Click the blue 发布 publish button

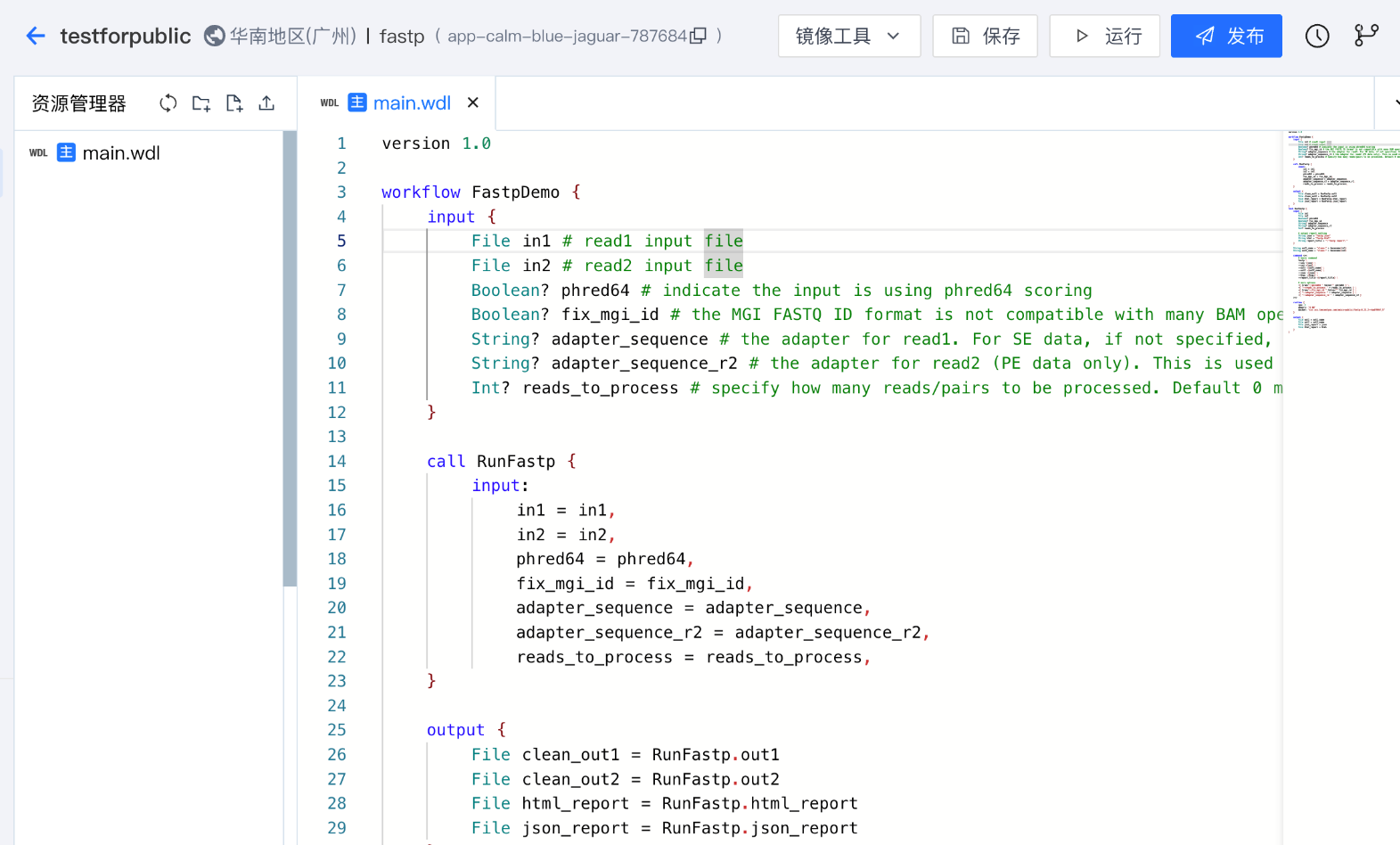pyautogui.click(x=1225, y=36)
